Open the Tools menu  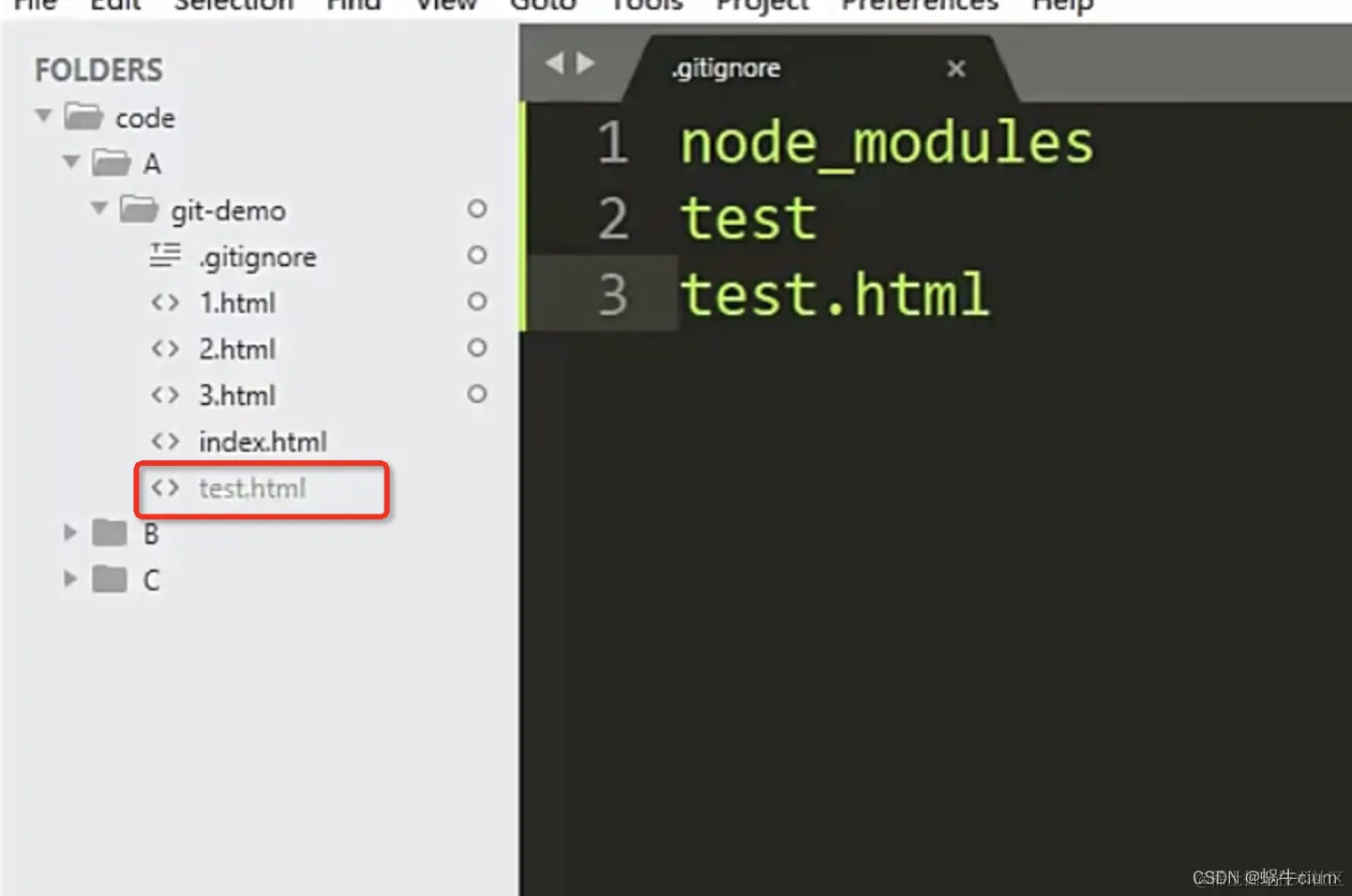point(647,5)
